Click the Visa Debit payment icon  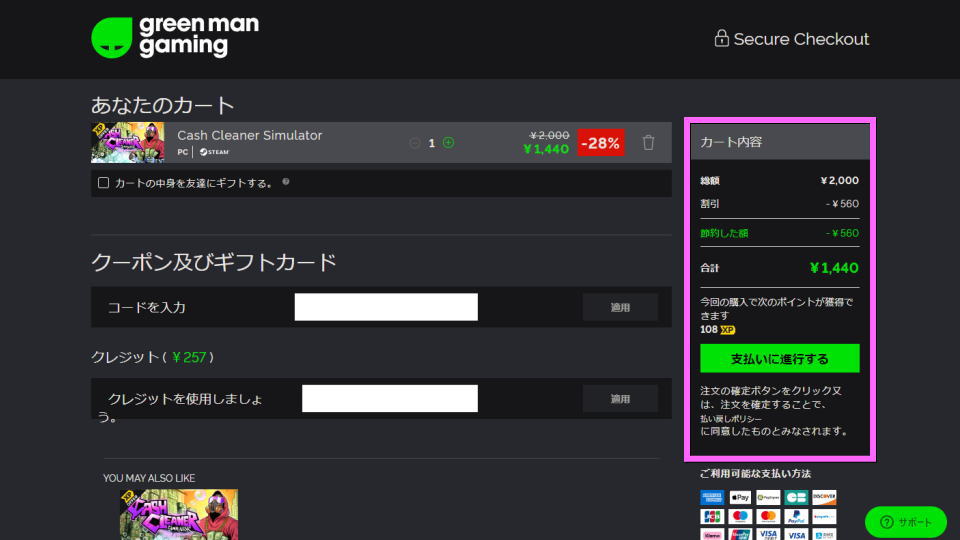tap(768, 534)
